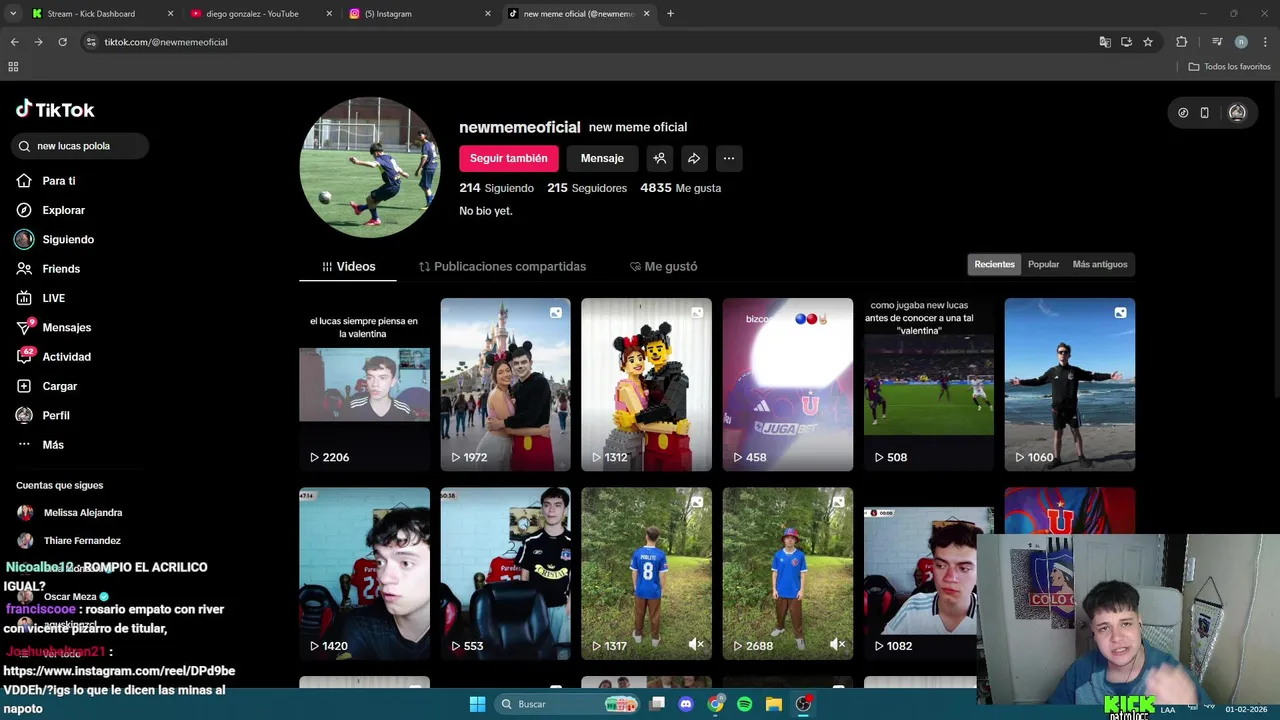Click the TikTok logo in the sidebar
Viewport: 1280px width, 720px height.
click(55, 109)
